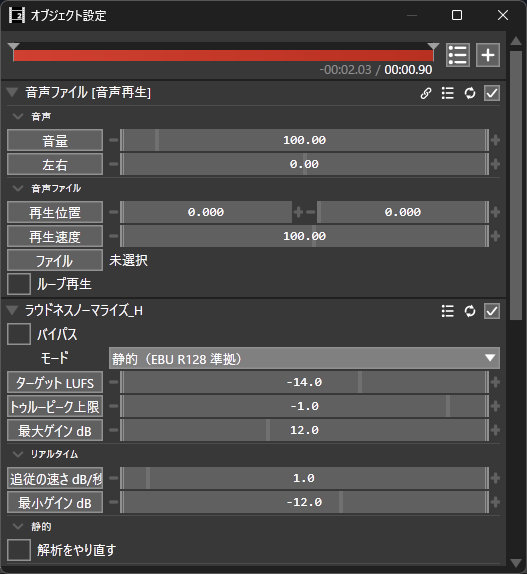The image size is (527, 574).
Task: Click the 追従の速さ dB/秒 parameter button
Action: pos(55,478)
